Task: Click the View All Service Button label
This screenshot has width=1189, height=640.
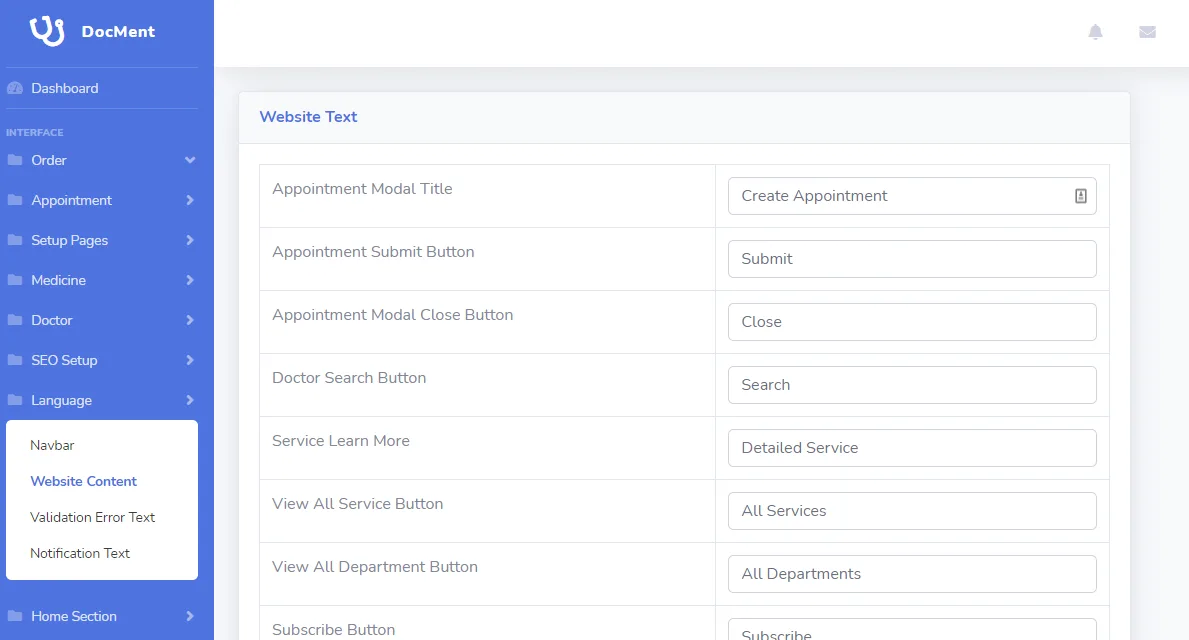Action: 357,504
